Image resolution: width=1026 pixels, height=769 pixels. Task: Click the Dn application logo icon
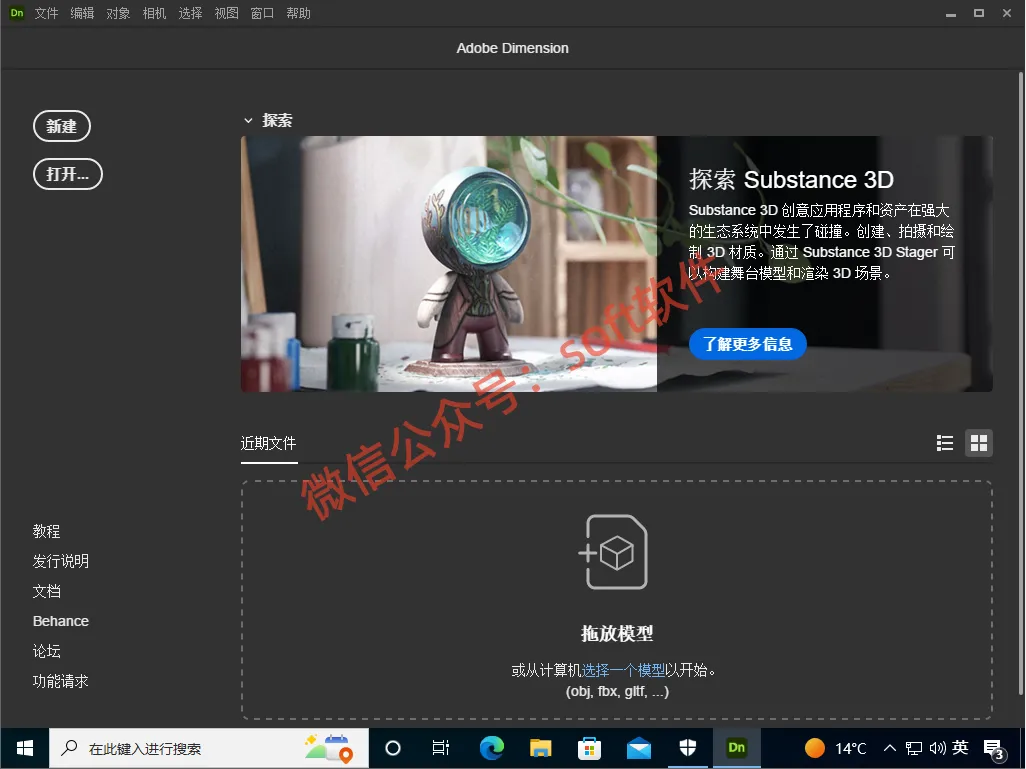click(17, 12)
